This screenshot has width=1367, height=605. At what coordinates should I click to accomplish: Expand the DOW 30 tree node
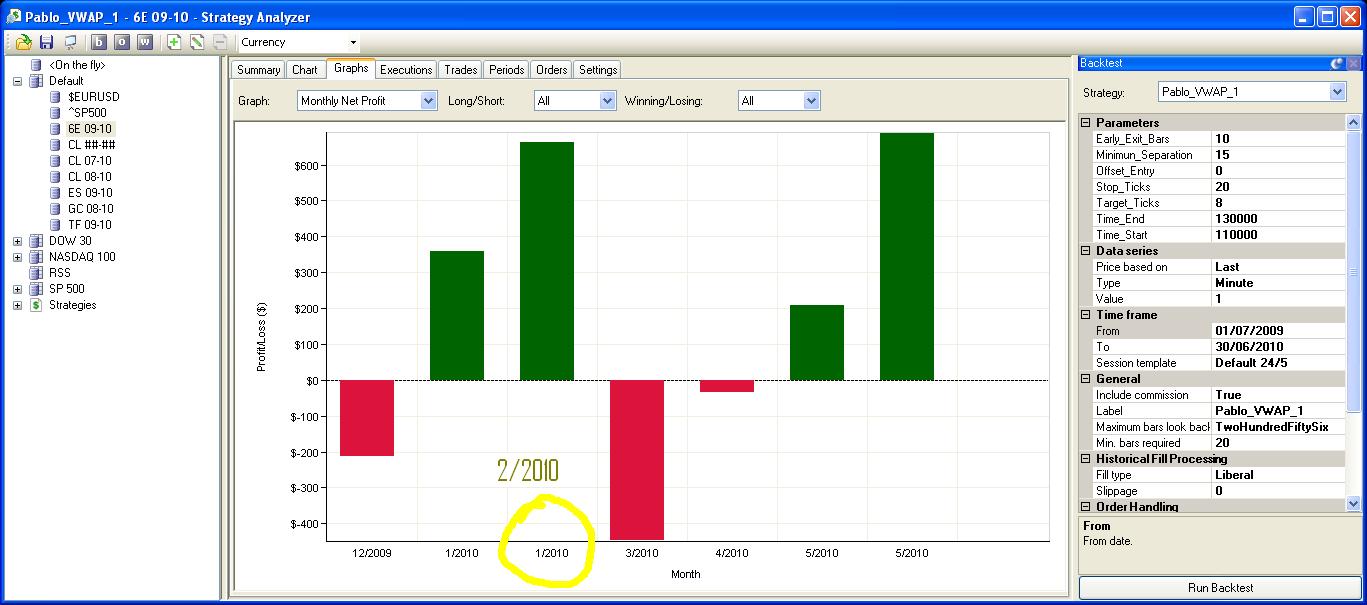[x=17, y=241]
